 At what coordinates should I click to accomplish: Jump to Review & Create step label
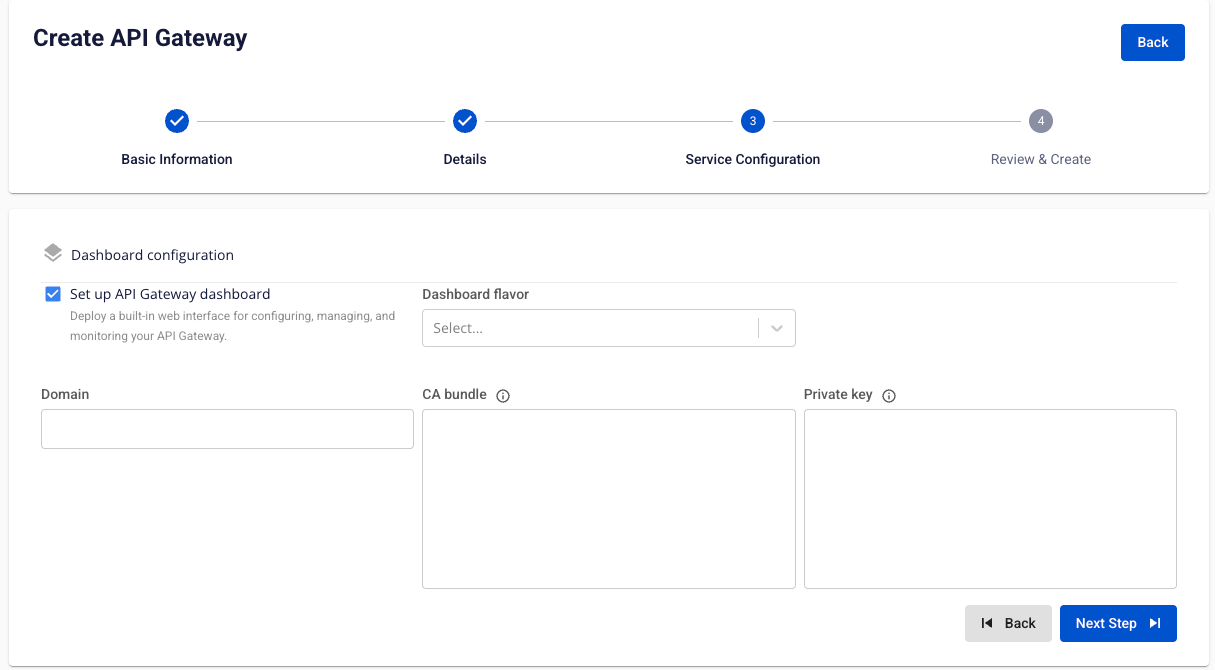pos(1041,159)
